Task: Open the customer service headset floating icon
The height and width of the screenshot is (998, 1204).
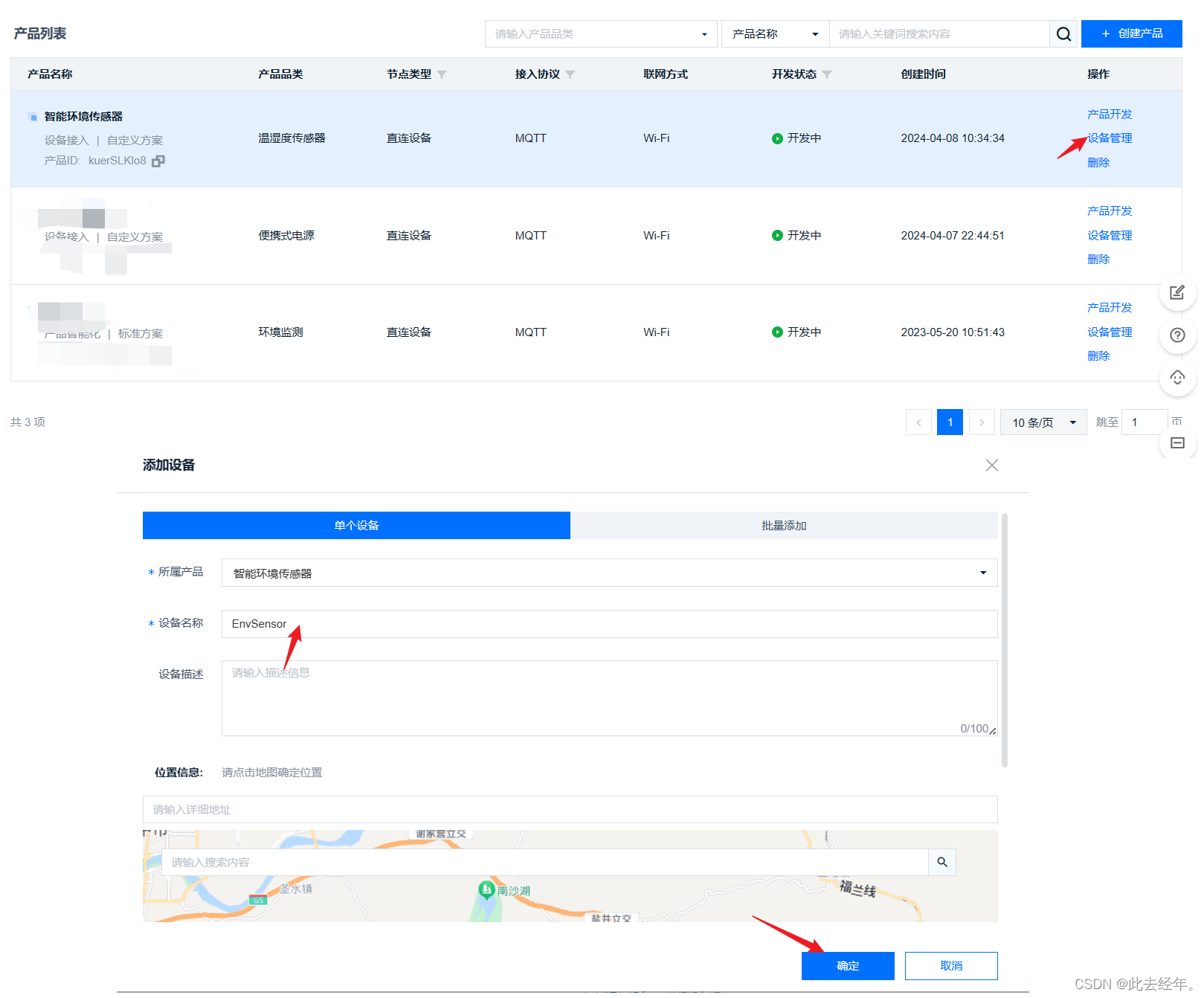Action: [1177, 378]
